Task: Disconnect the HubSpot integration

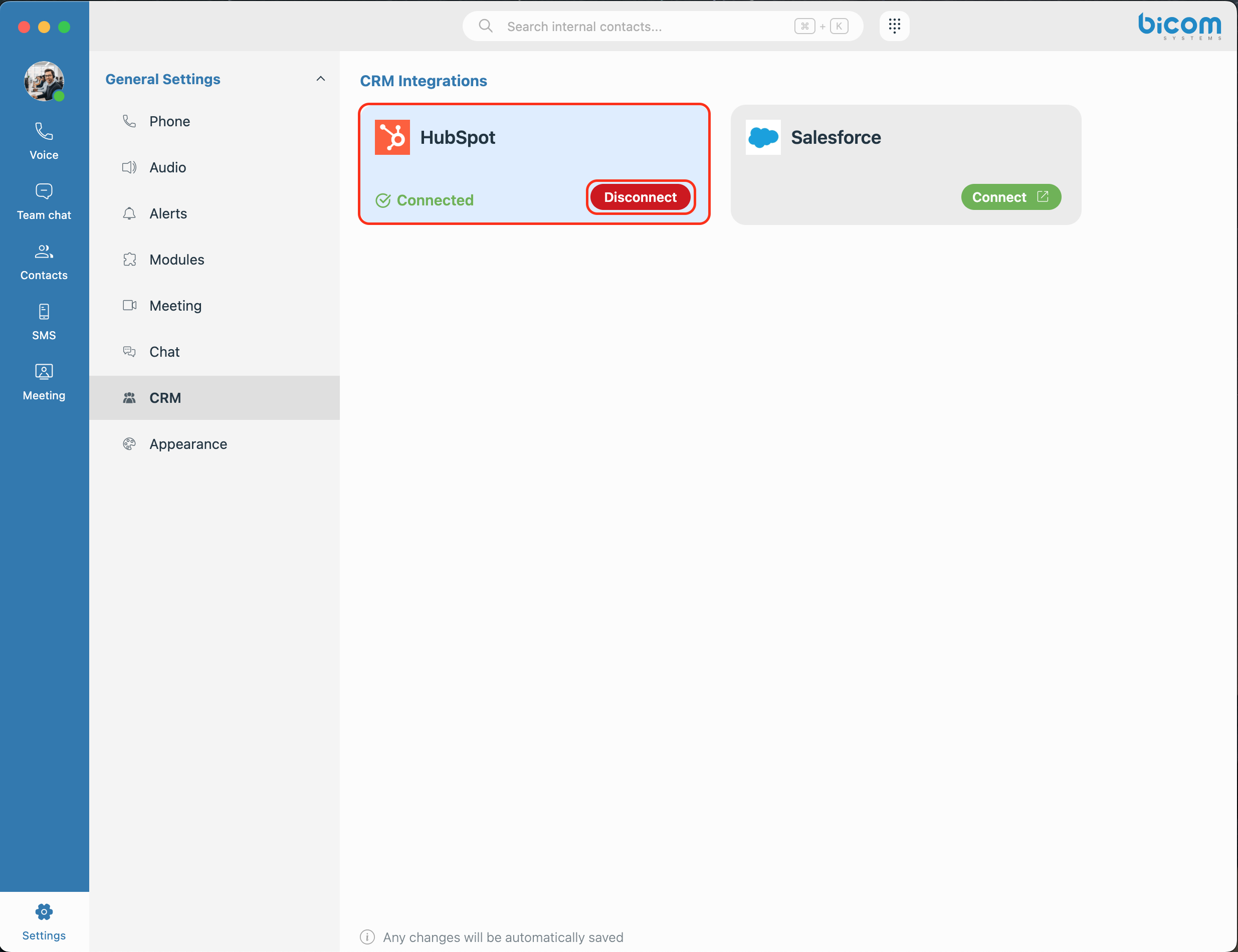Action: point(641,197)
